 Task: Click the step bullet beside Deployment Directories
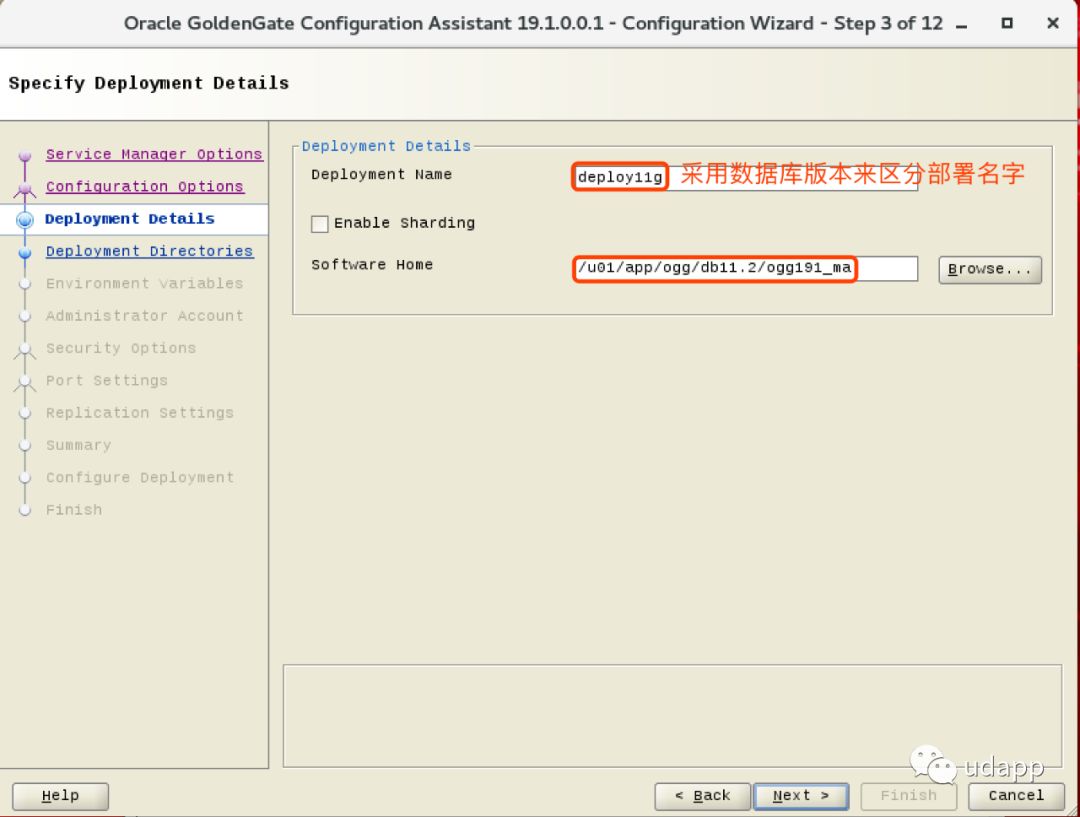click(x=25, y=253)
